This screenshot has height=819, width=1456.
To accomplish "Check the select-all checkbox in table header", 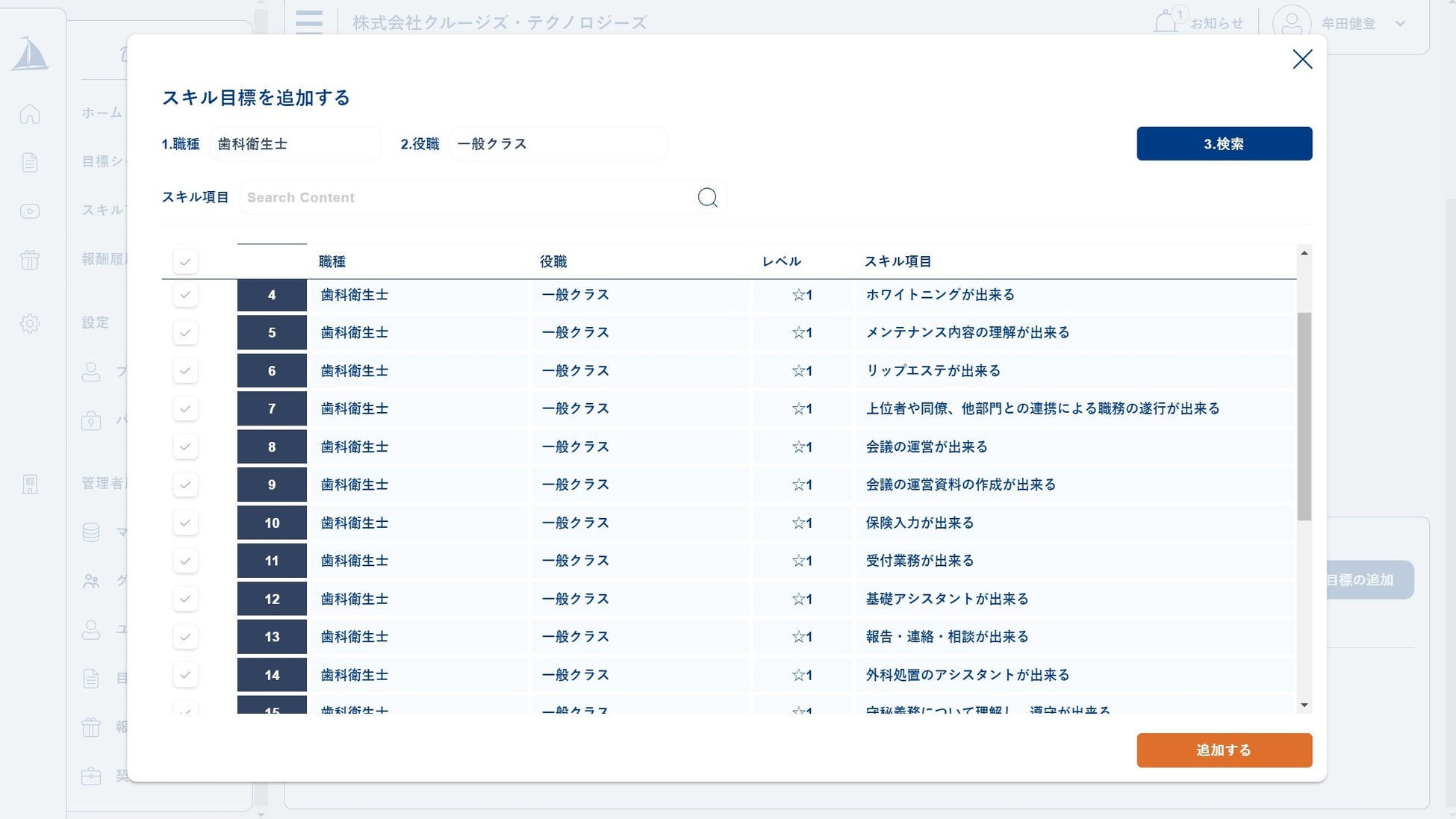I will point(185,261).
